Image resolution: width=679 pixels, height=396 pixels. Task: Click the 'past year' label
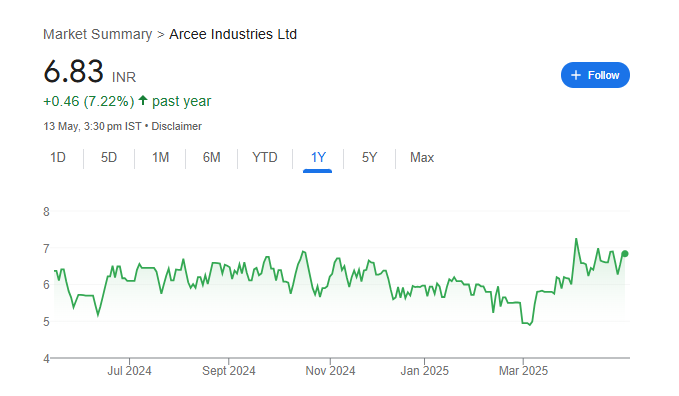[181, 101]
